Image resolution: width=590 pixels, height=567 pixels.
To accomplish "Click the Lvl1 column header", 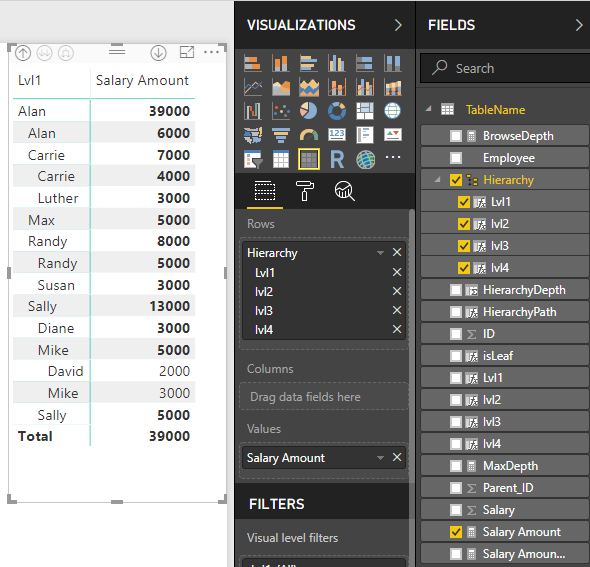I will tap(29, 81).
